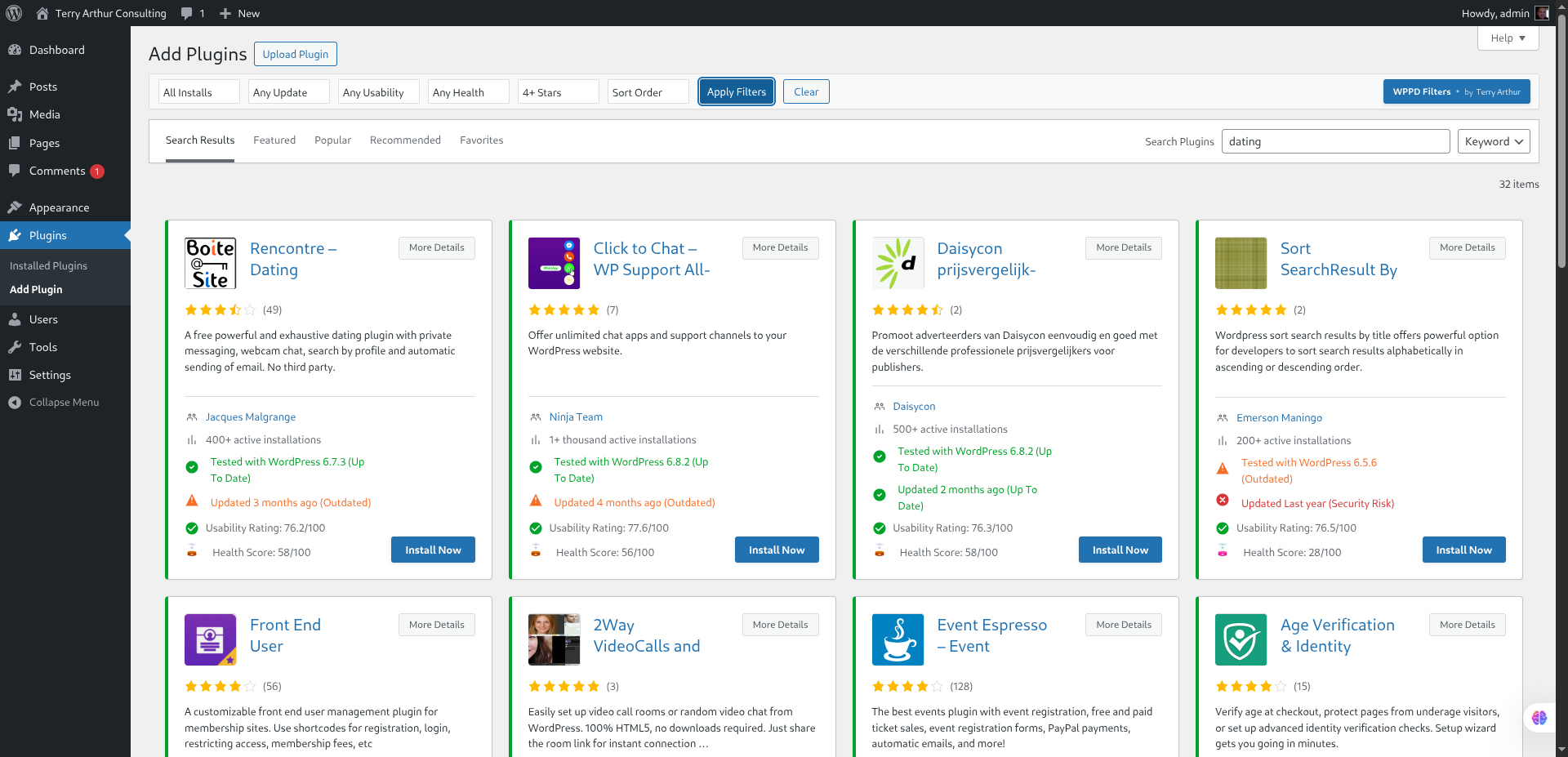
Task: Click the Age Verification shield icon
Action: point(1241,639)
